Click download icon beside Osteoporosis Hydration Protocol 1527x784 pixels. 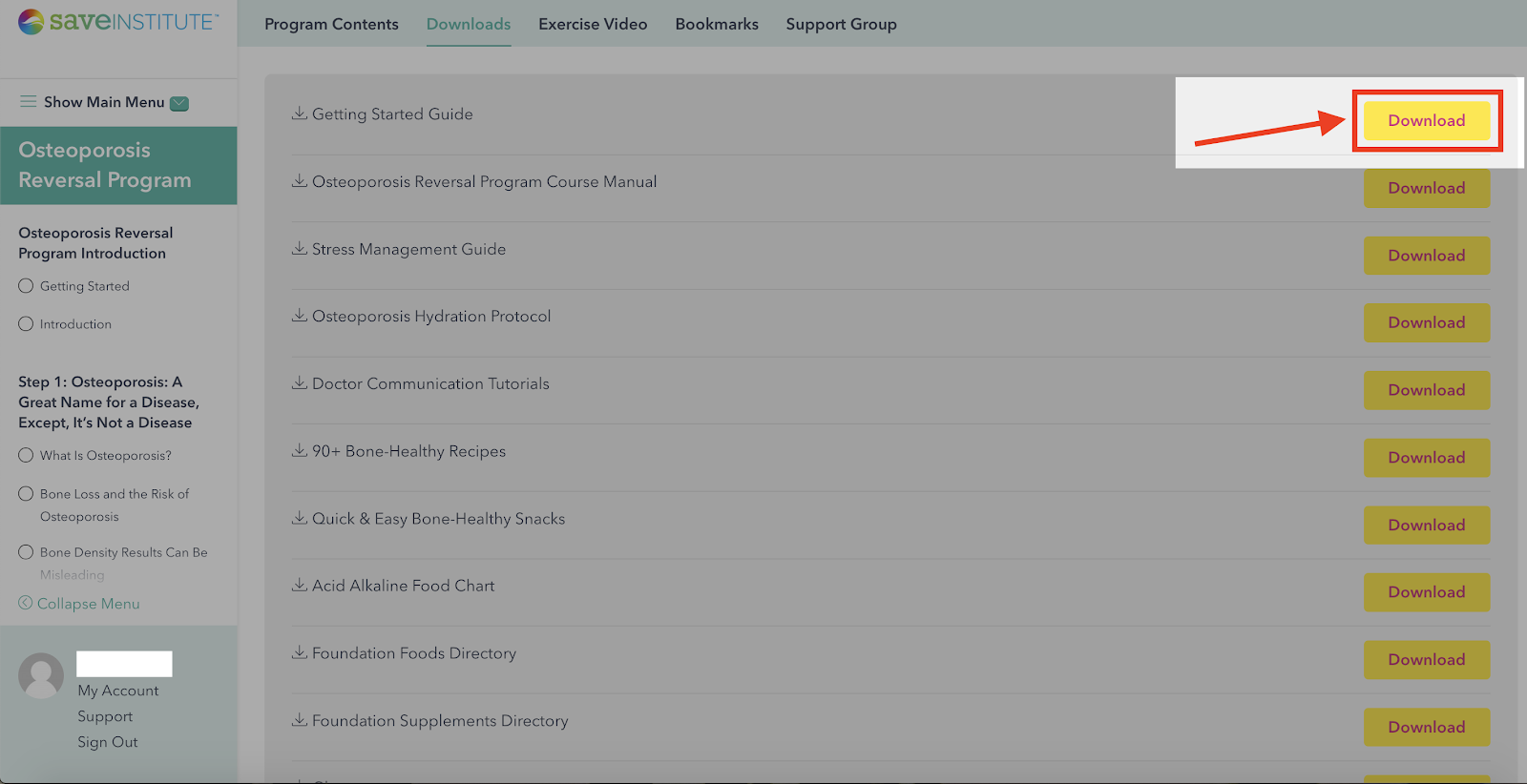[x=299, y=316]
